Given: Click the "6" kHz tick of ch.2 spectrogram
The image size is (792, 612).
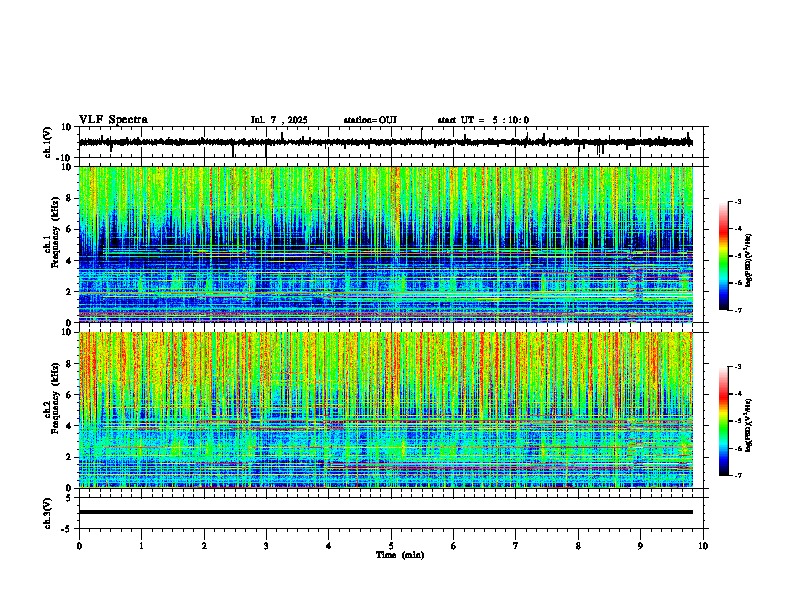Looking at the screenshot, I should point(69,395).
